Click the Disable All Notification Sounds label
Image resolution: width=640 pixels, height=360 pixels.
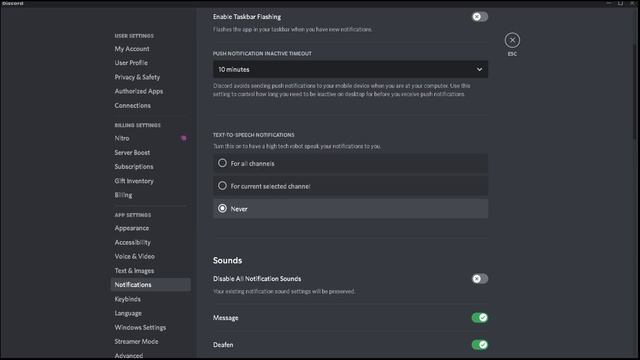coord(257,279)
